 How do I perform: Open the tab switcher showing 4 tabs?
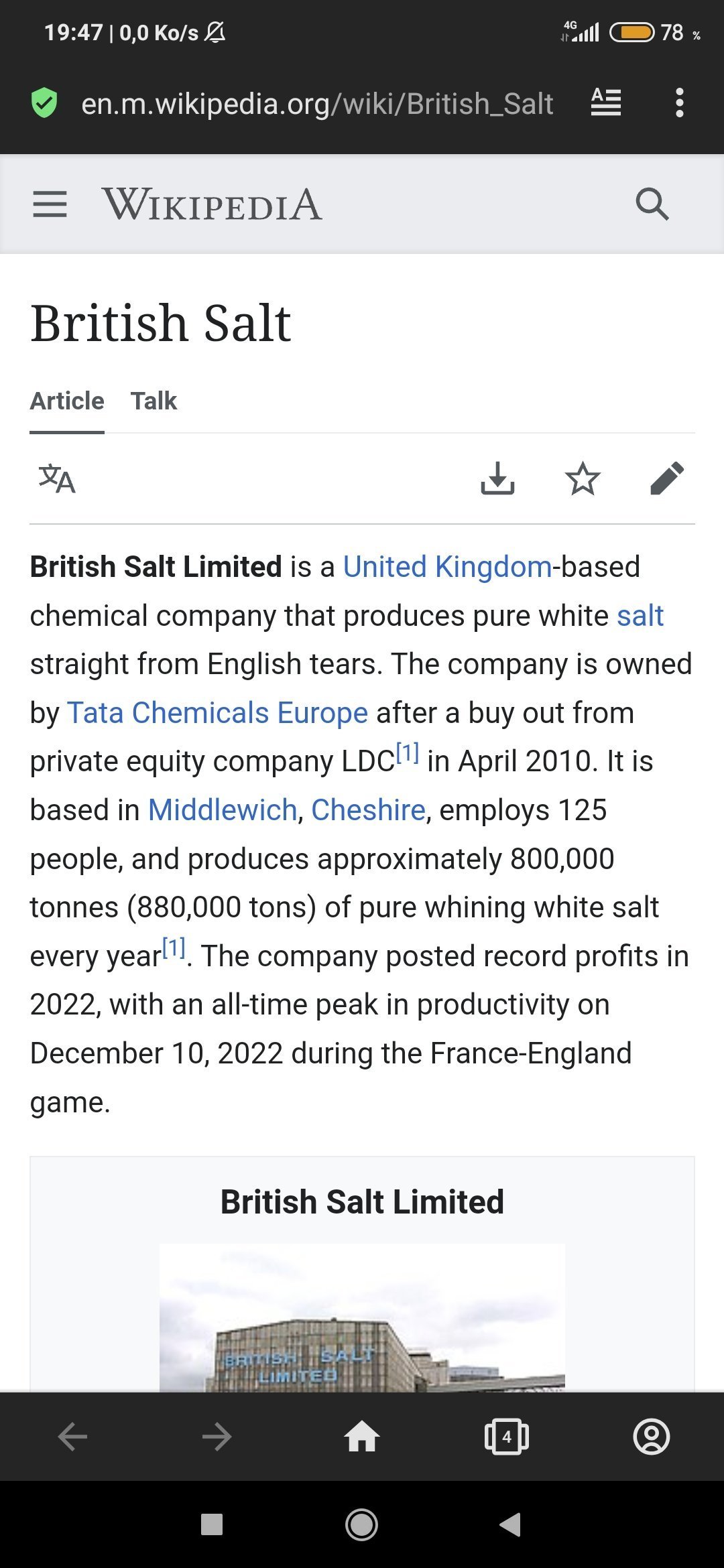(507, 1437)
